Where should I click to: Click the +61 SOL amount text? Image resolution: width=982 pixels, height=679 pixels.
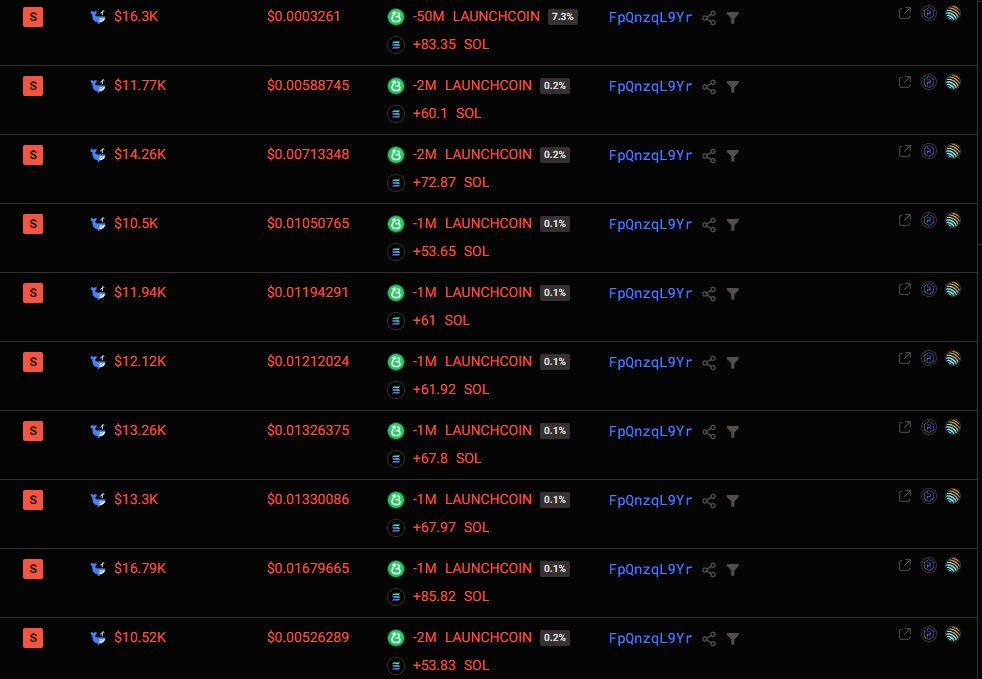point(440,321)
